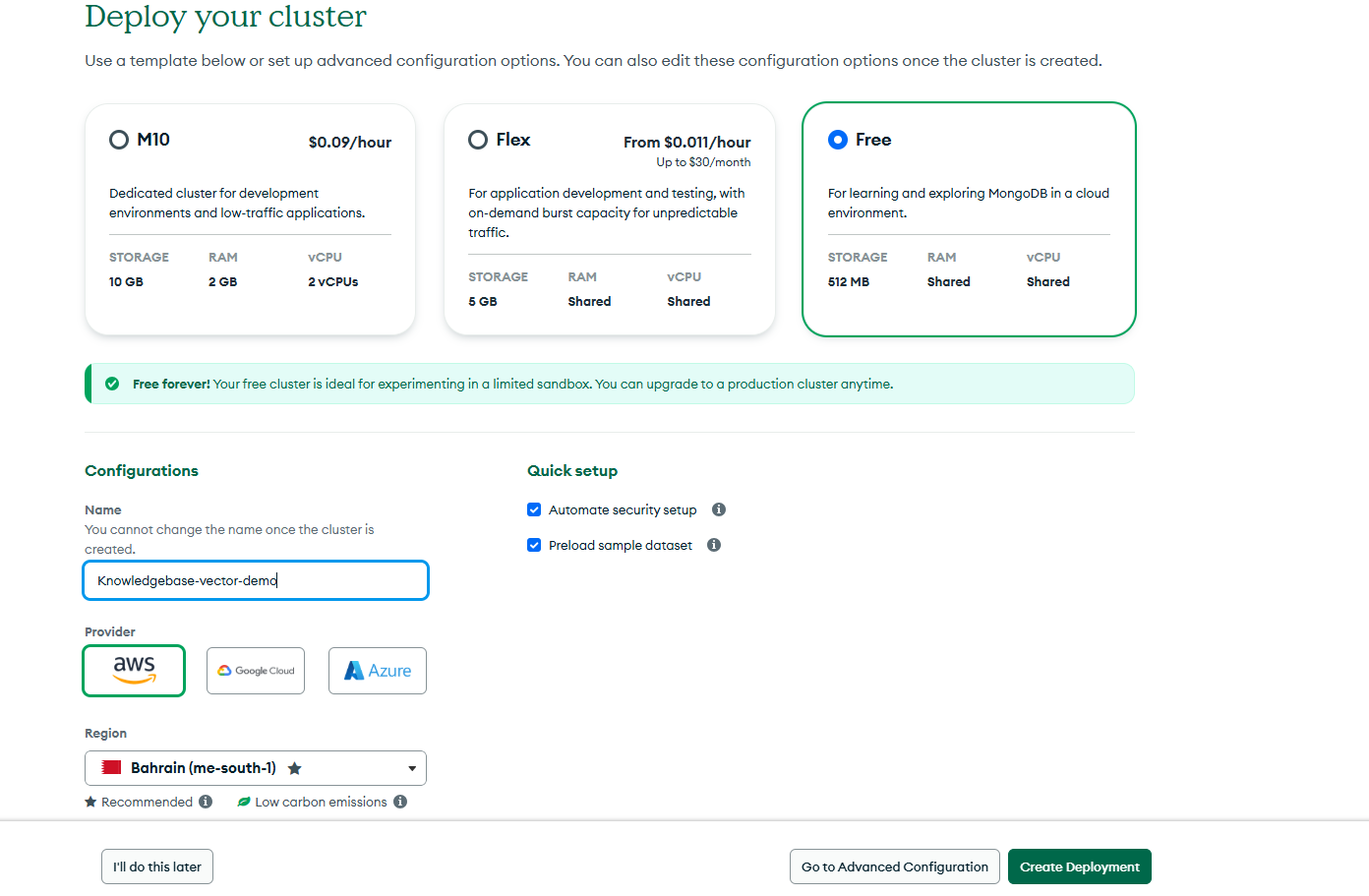Click the 10 GB storage value
The height and width of the screenshot is (896, 1369).
click(126, 281)
